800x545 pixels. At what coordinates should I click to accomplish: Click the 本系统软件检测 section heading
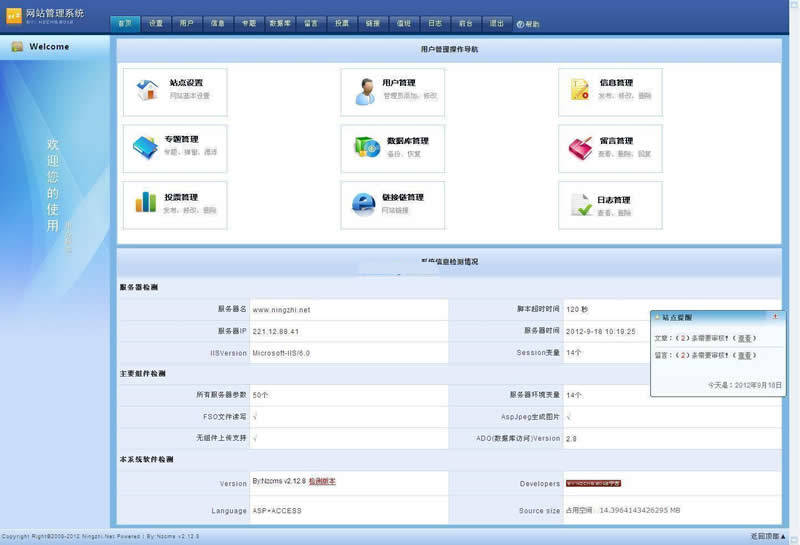pos(146,459)
